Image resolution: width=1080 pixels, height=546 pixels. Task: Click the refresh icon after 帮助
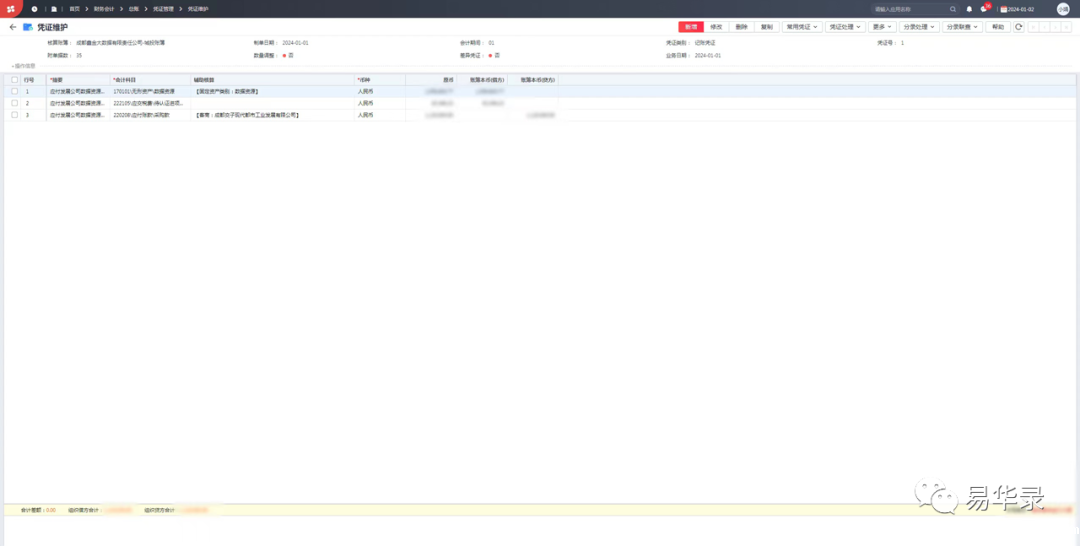click(x=1019, y=27)
